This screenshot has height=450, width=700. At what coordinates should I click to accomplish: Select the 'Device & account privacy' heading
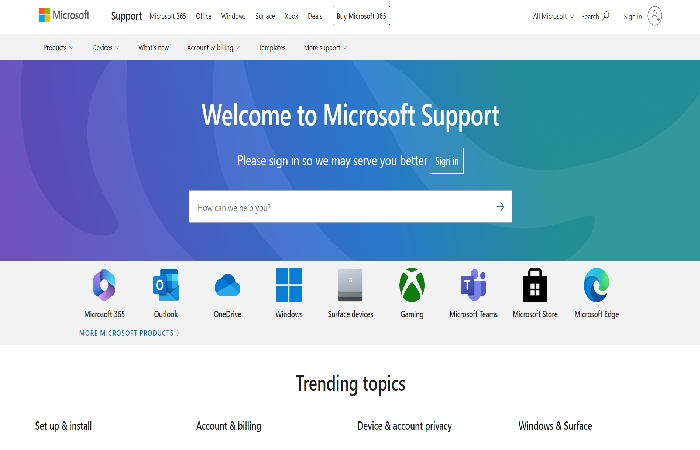[x=404, y=426]
